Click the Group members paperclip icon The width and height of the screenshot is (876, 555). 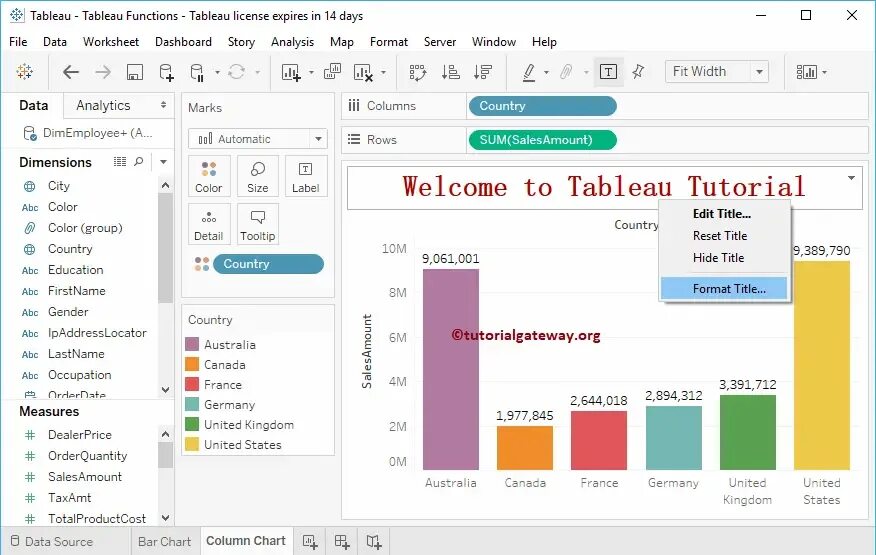pyautogui.click(x=566, y=72)
